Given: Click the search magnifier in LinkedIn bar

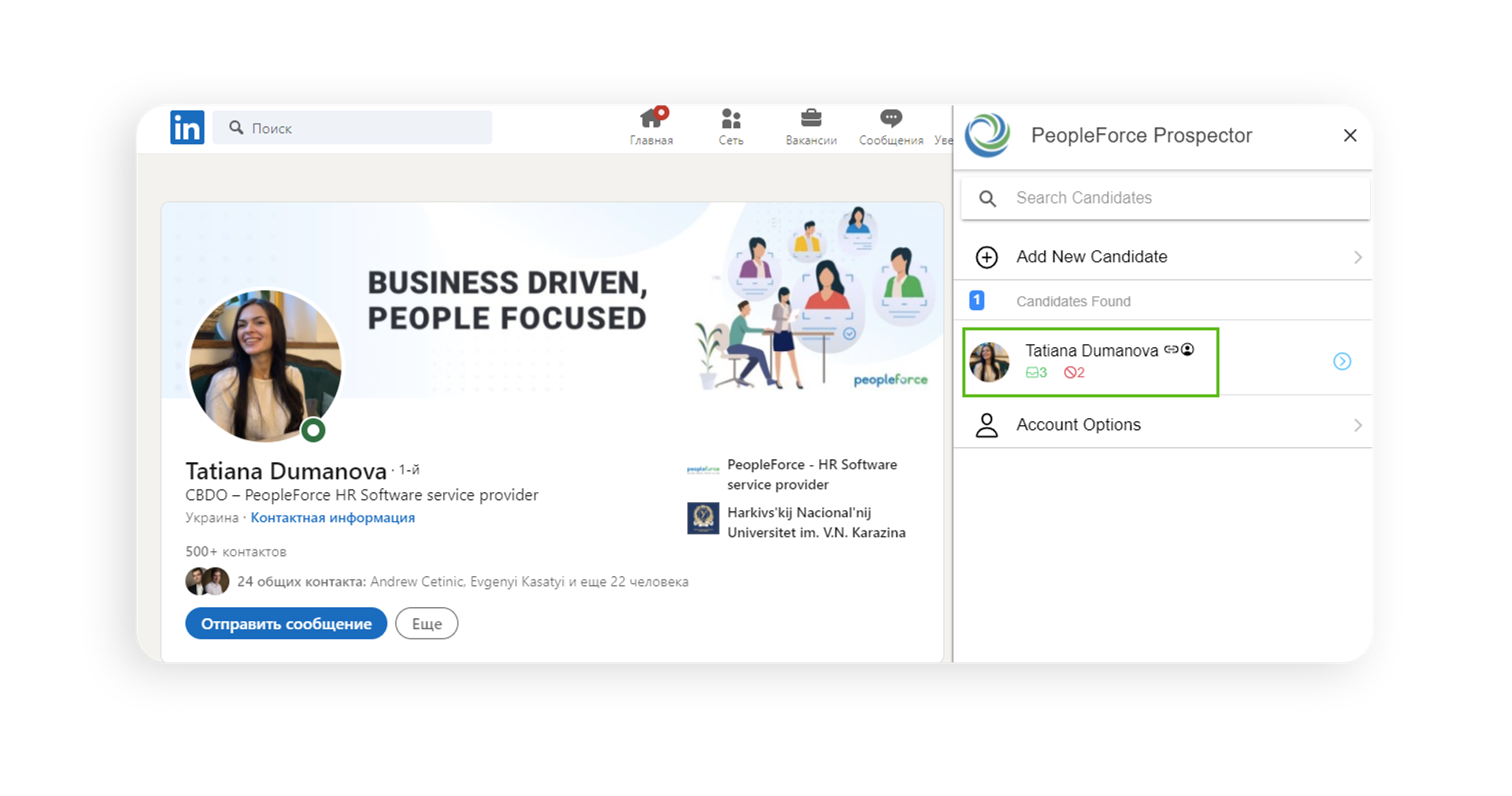Looking at the screenshot, I should 235,128.
